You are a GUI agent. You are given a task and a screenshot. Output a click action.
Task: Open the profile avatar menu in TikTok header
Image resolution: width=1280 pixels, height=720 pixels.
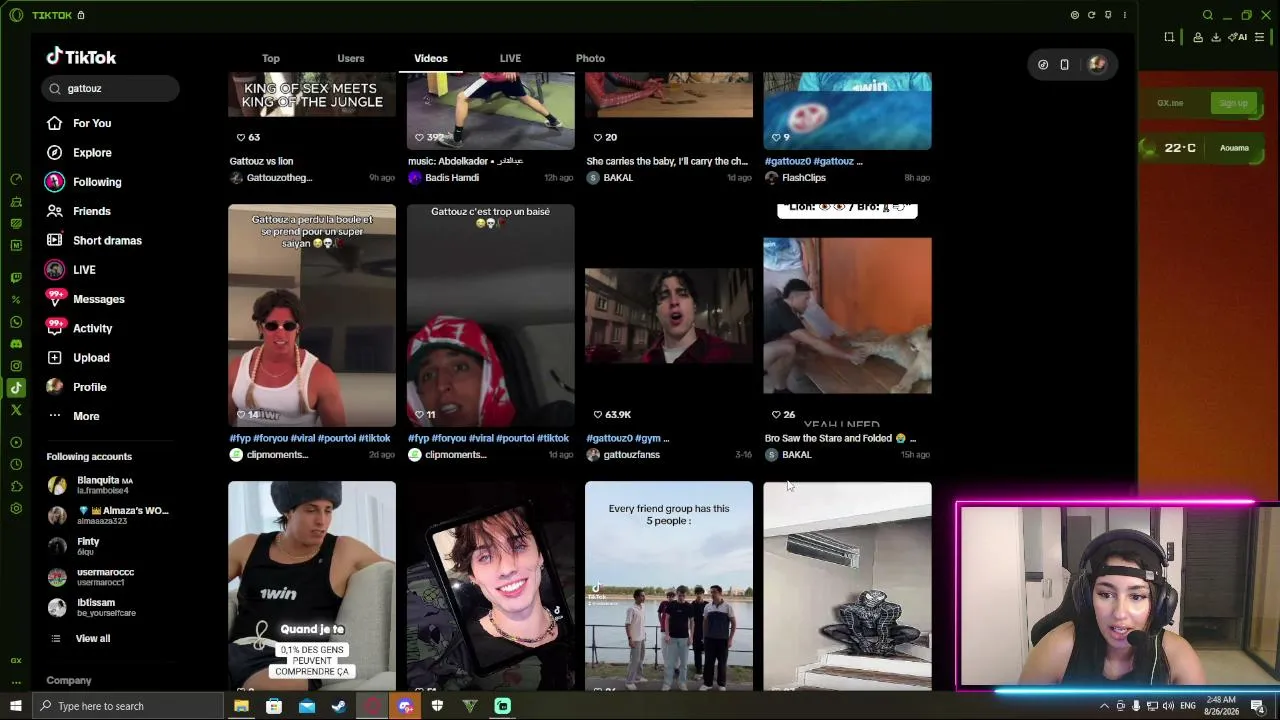(x=1097, y=65)
